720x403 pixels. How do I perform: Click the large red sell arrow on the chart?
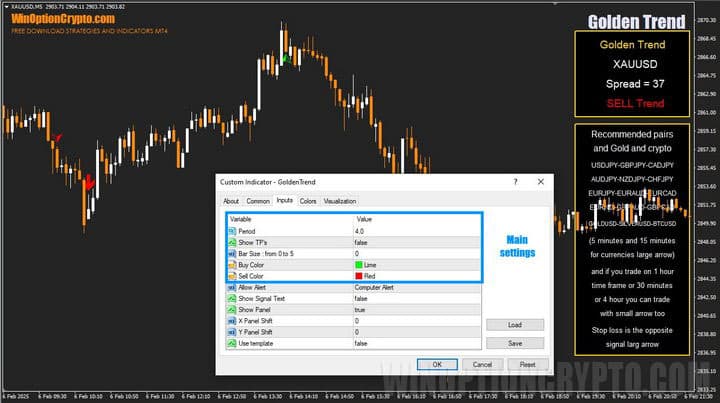pyautogui.click(x=90, y=182)
